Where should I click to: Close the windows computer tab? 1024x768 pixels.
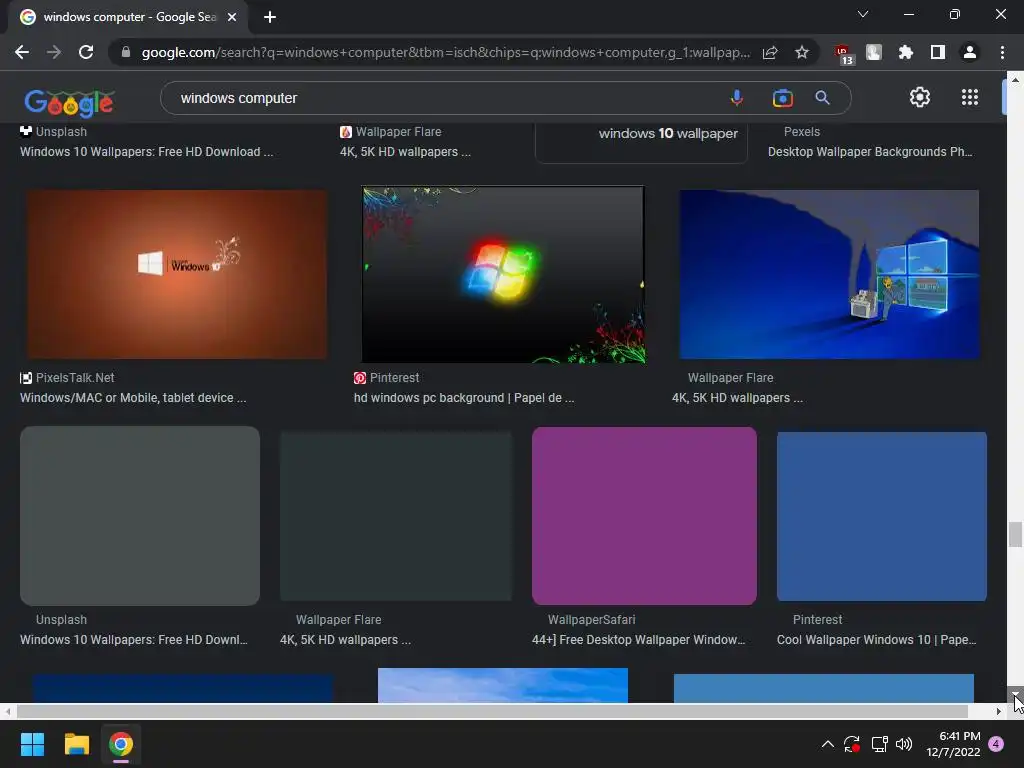tap(232, 17)
